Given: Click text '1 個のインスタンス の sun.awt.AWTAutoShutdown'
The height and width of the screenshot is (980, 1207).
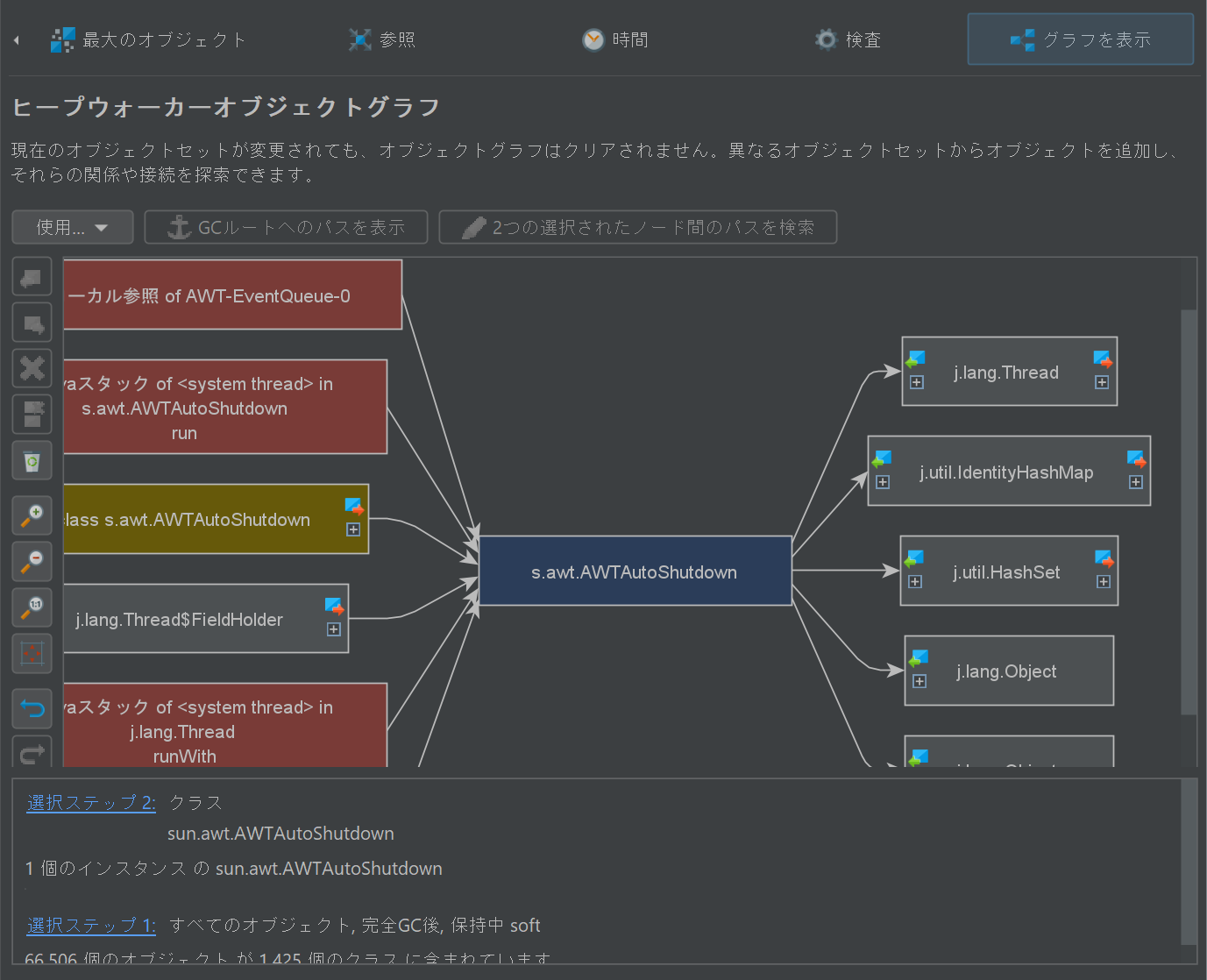Looking at the screenshot, I should [234, 869].
